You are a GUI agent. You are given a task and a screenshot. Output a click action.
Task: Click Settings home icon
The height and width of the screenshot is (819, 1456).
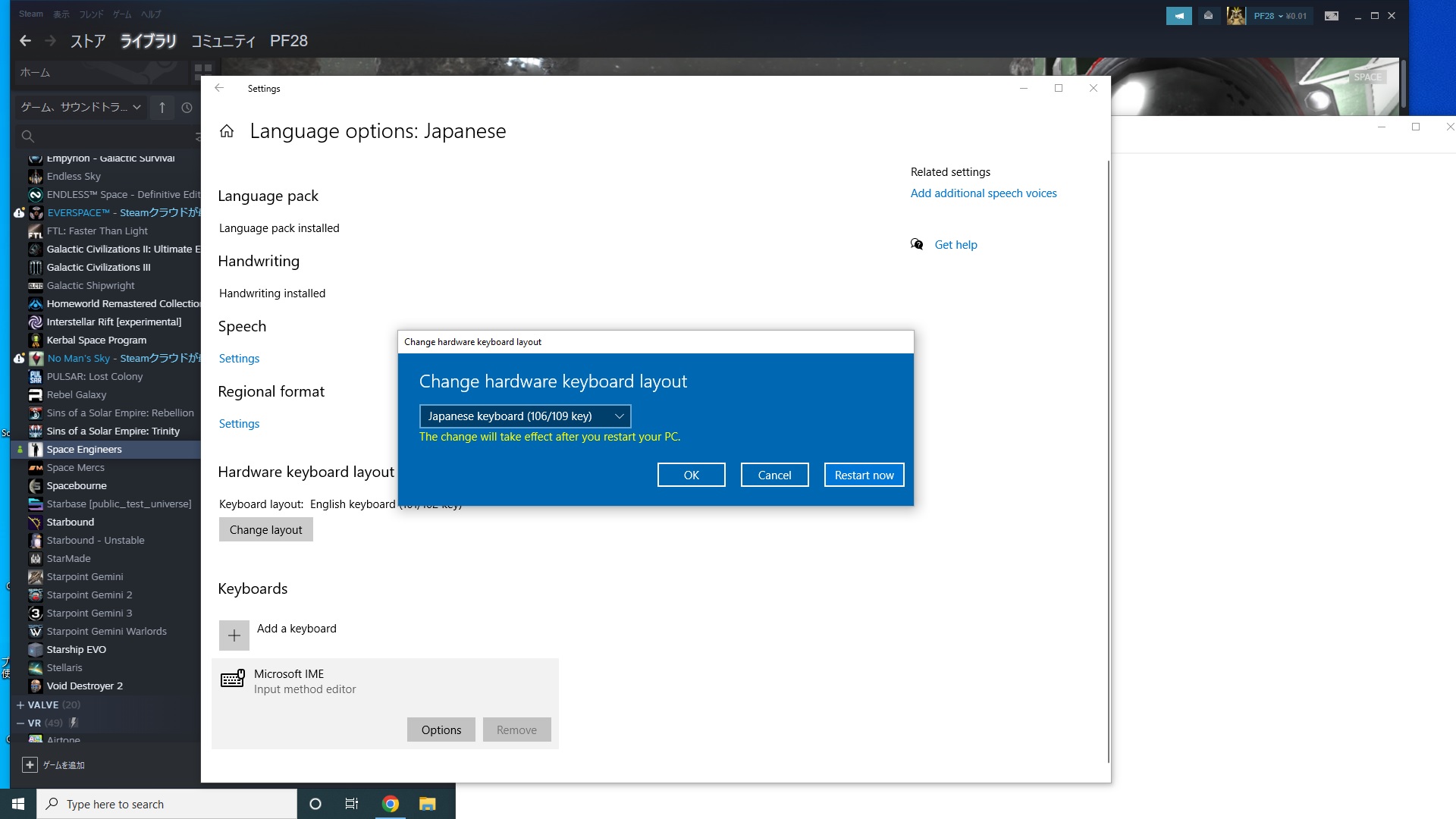click(x=226, y=131)
